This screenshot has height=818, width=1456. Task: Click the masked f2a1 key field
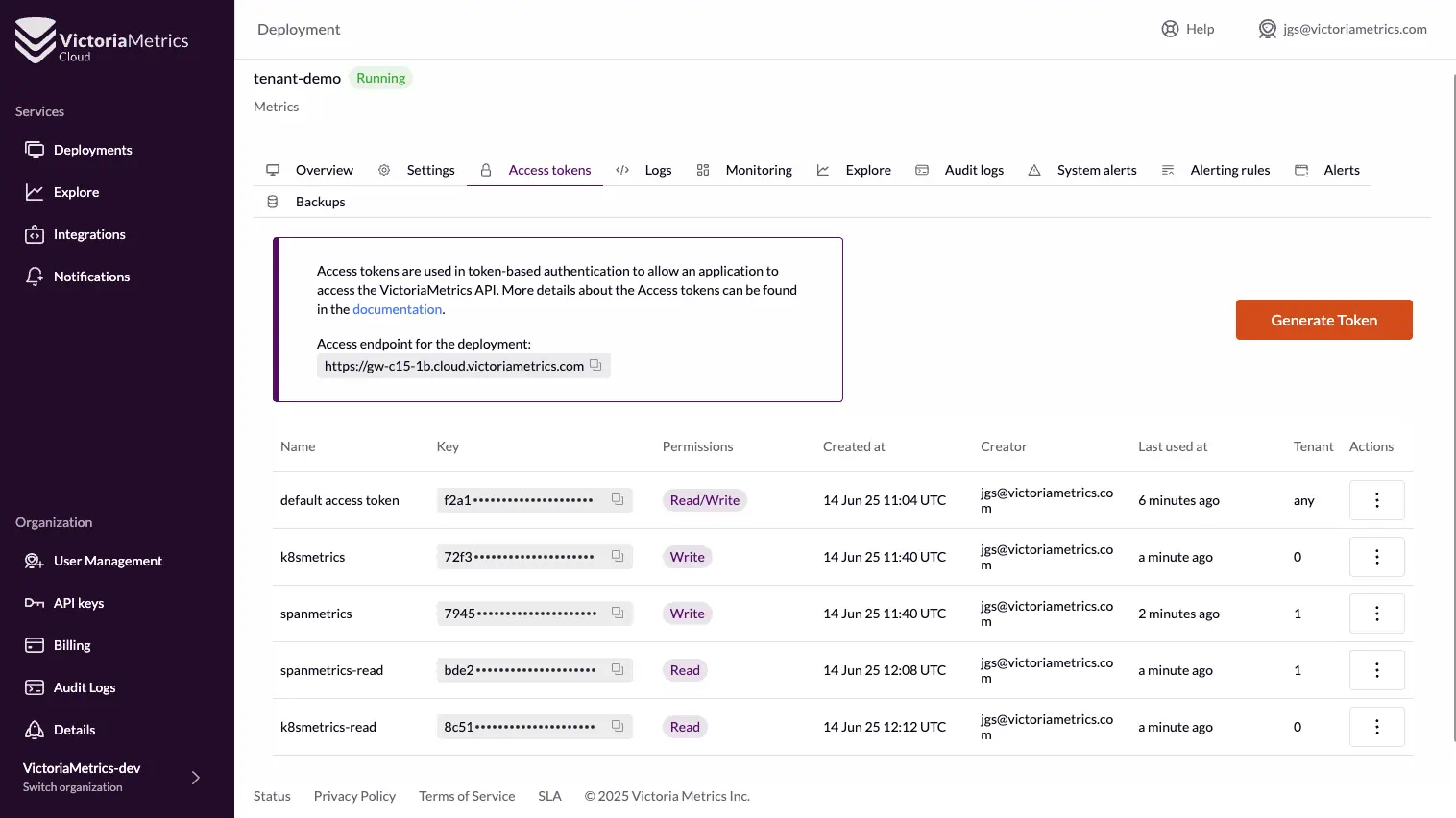[535, 500]
